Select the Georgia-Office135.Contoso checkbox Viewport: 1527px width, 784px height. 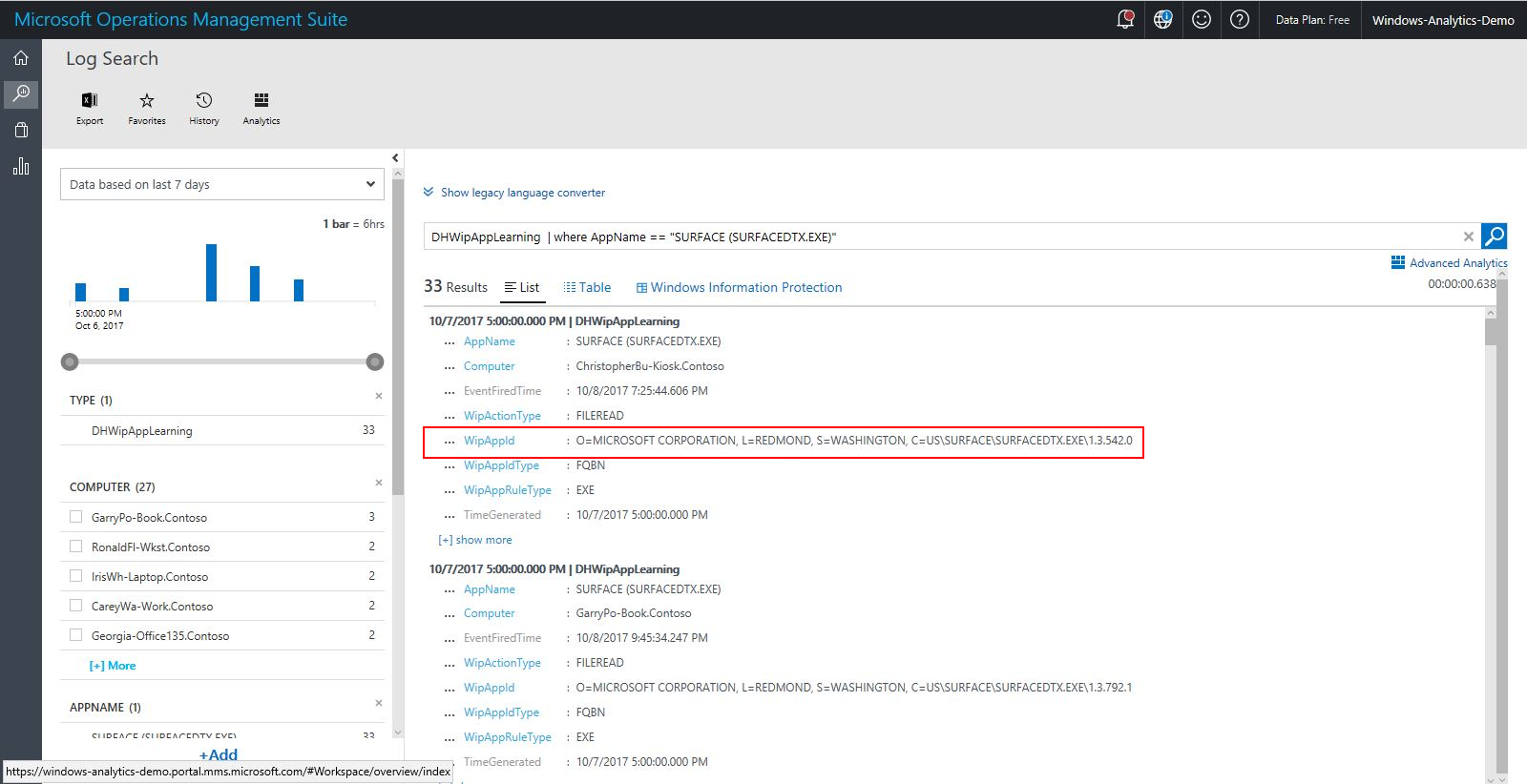pyautogui.click(x=76, y=635)
